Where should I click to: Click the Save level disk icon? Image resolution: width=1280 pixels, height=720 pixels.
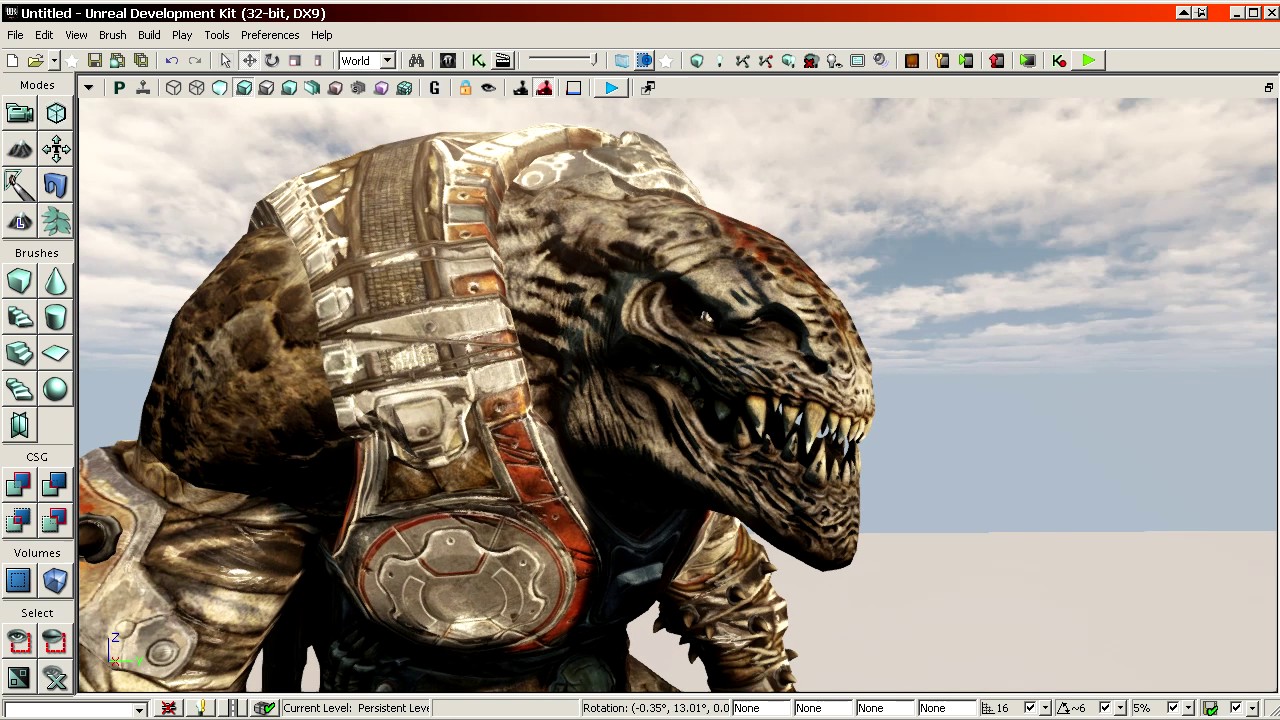[94, 61]
